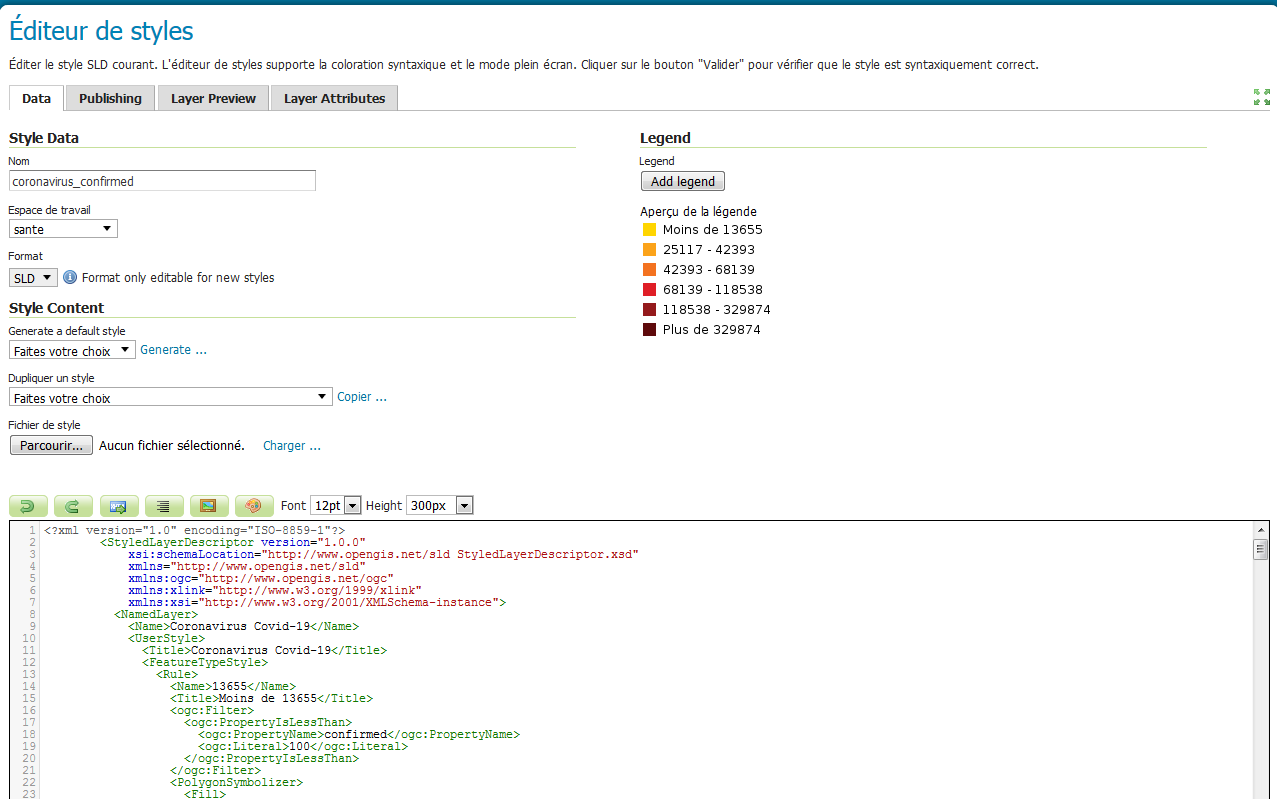This screenshot has height=799, width=1277.
Task: Click the "Format only editable for new styles" note
Action: pyautogui.click(x=178, y=278)
